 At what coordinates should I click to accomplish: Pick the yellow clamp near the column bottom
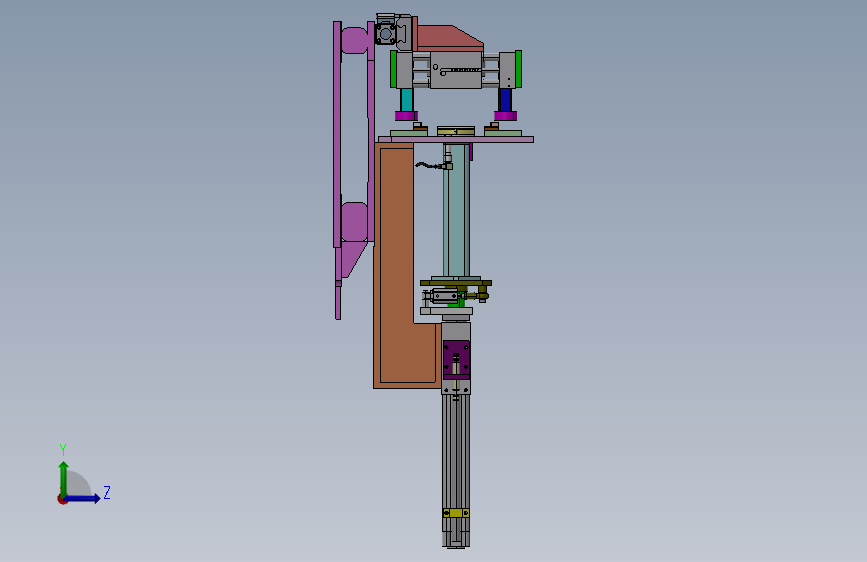[456, 513]
